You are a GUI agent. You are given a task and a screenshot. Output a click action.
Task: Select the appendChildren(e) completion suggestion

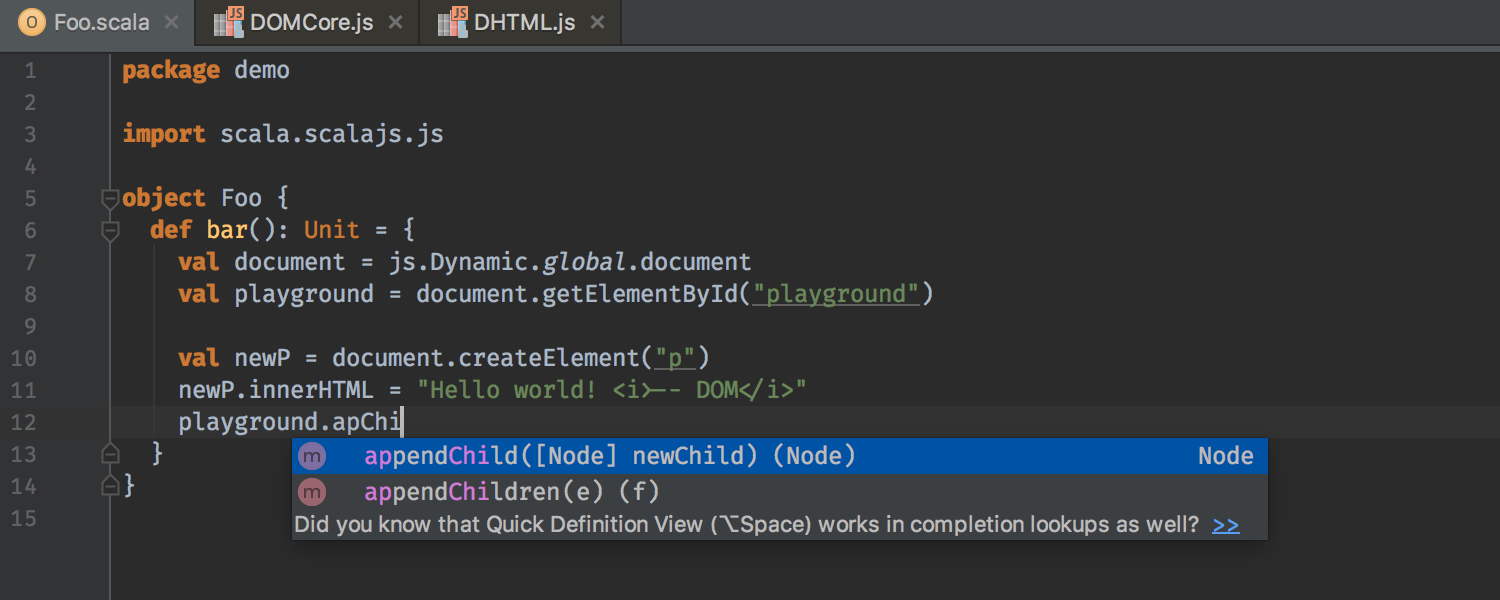tap(780, 491)
